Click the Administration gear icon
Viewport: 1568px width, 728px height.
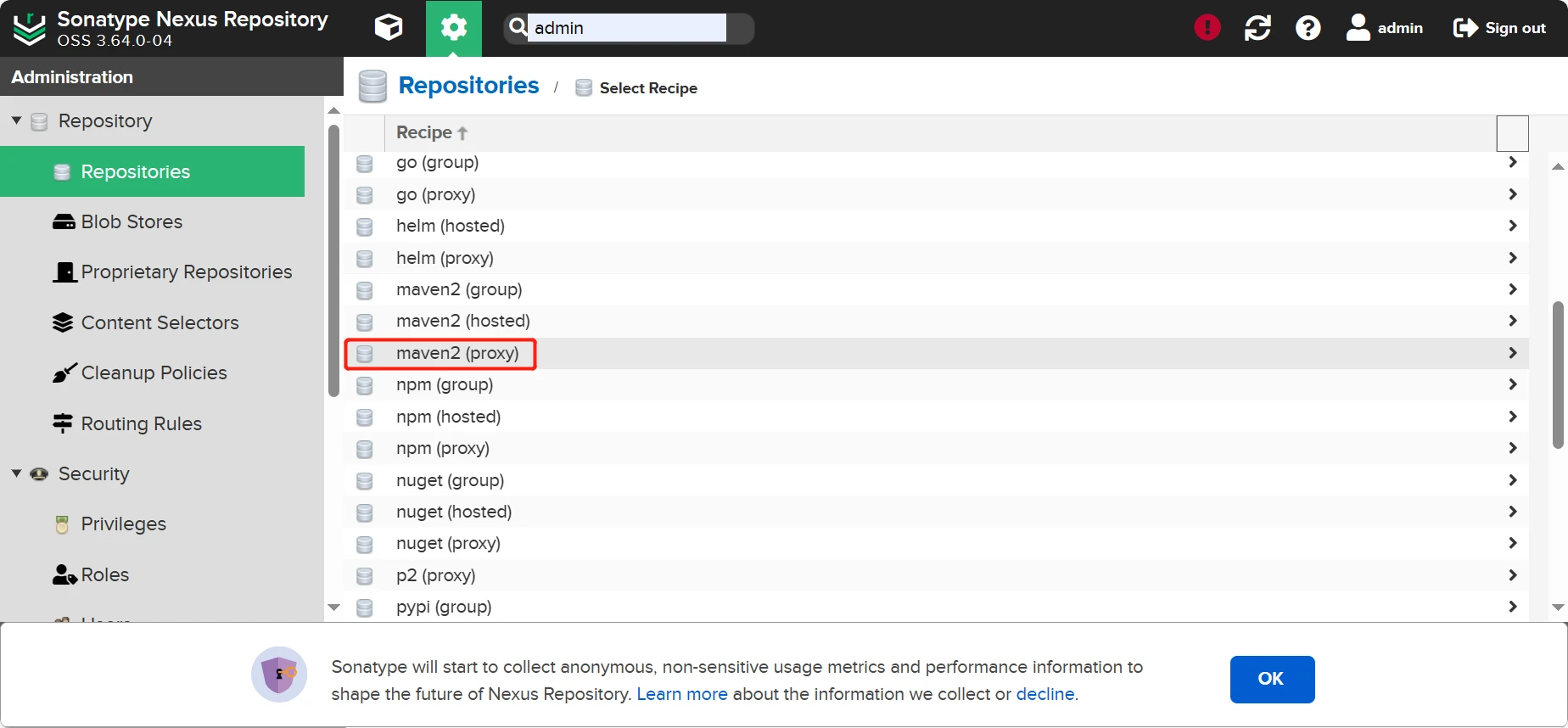[454, 28]
